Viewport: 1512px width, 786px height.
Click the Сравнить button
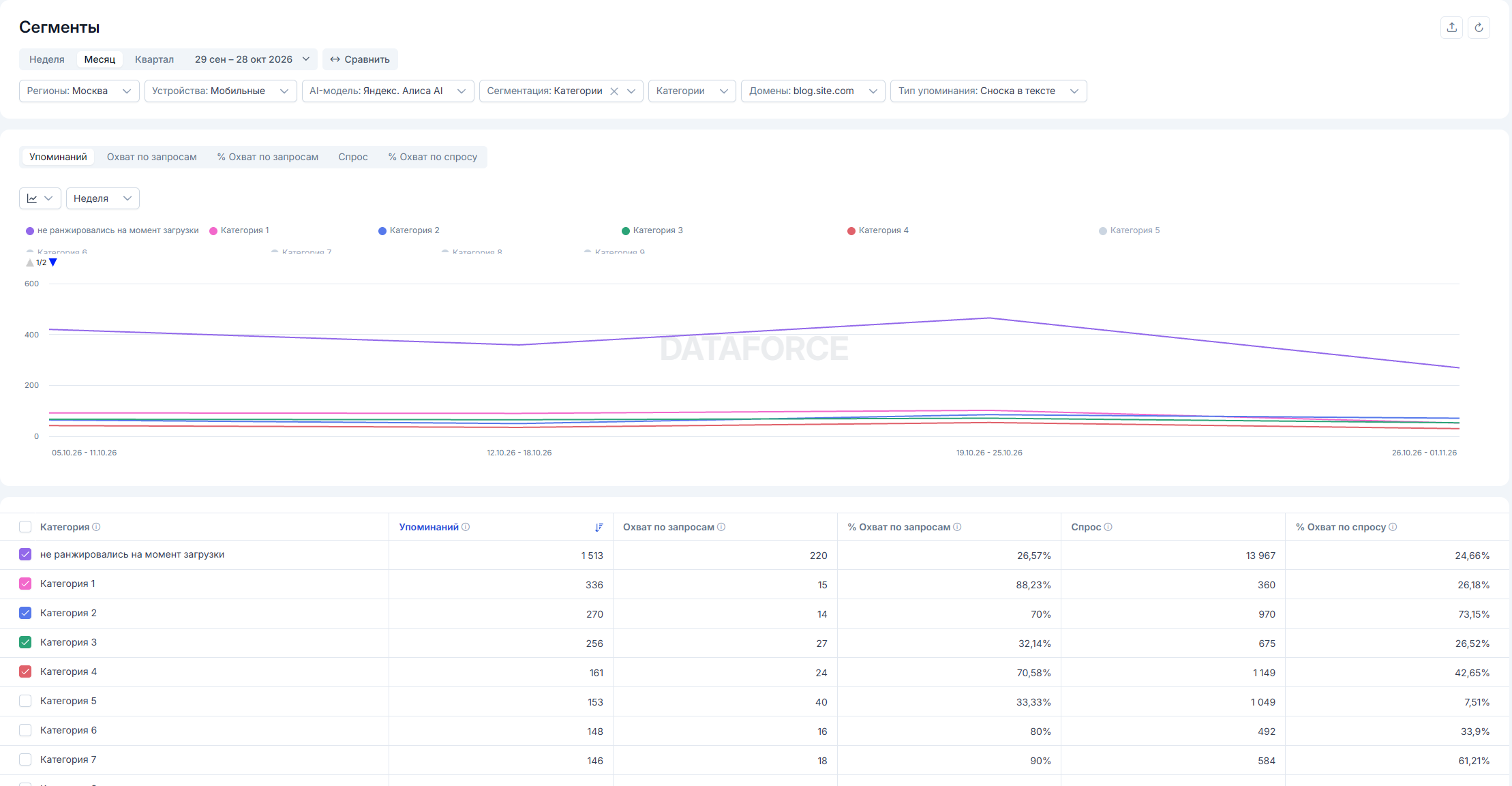[x=360, y=59]
